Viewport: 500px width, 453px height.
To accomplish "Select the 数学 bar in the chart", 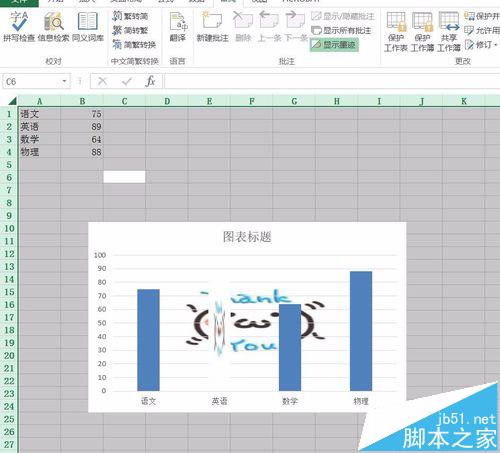I will pyautogui.click(x=290, y=347).
